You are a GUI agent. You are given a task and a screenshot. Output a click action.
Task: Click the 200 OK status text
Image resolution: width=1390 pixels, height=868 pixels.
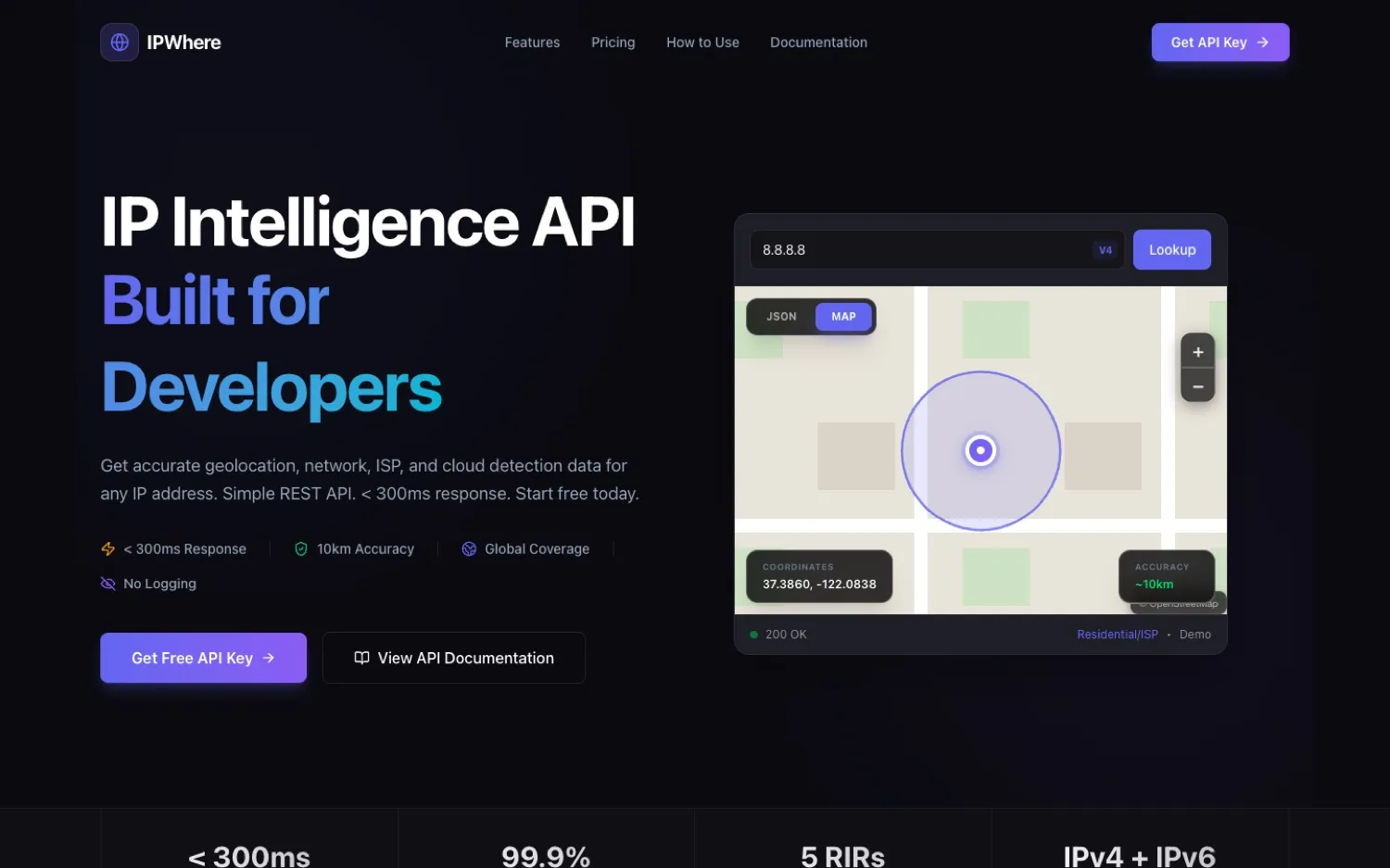point(786,635)
